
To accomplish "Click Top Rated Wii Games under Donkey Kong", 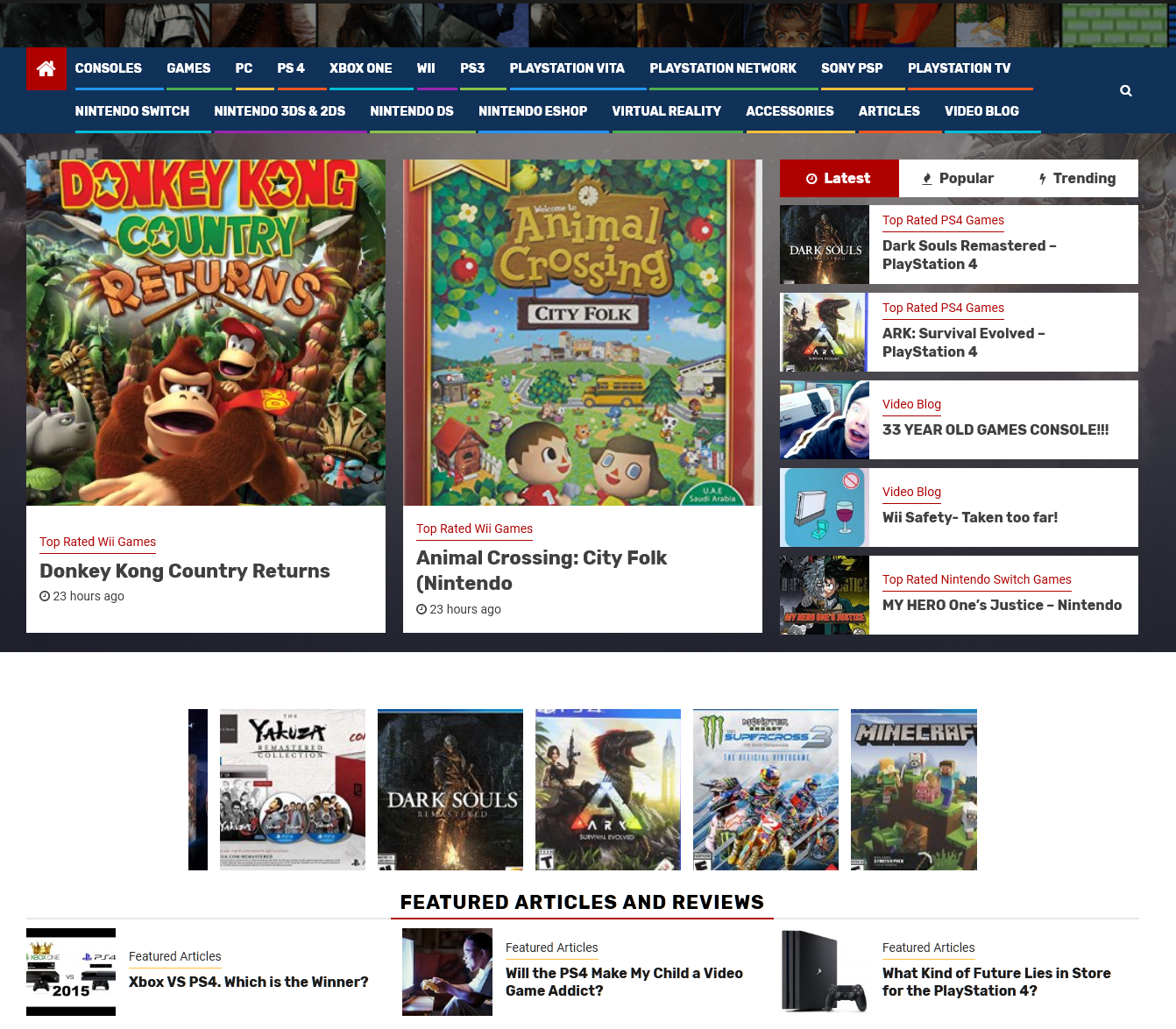I will (97, 542).
